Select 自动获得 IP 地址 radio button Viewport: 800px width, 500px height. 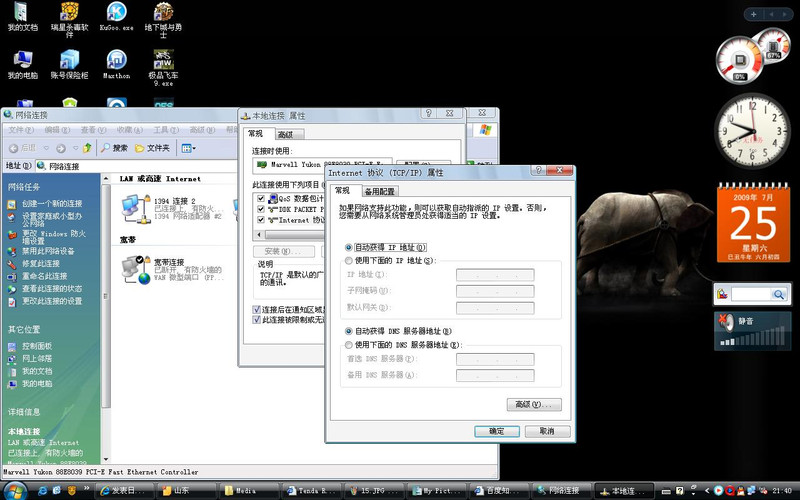(x=349, y=247)
